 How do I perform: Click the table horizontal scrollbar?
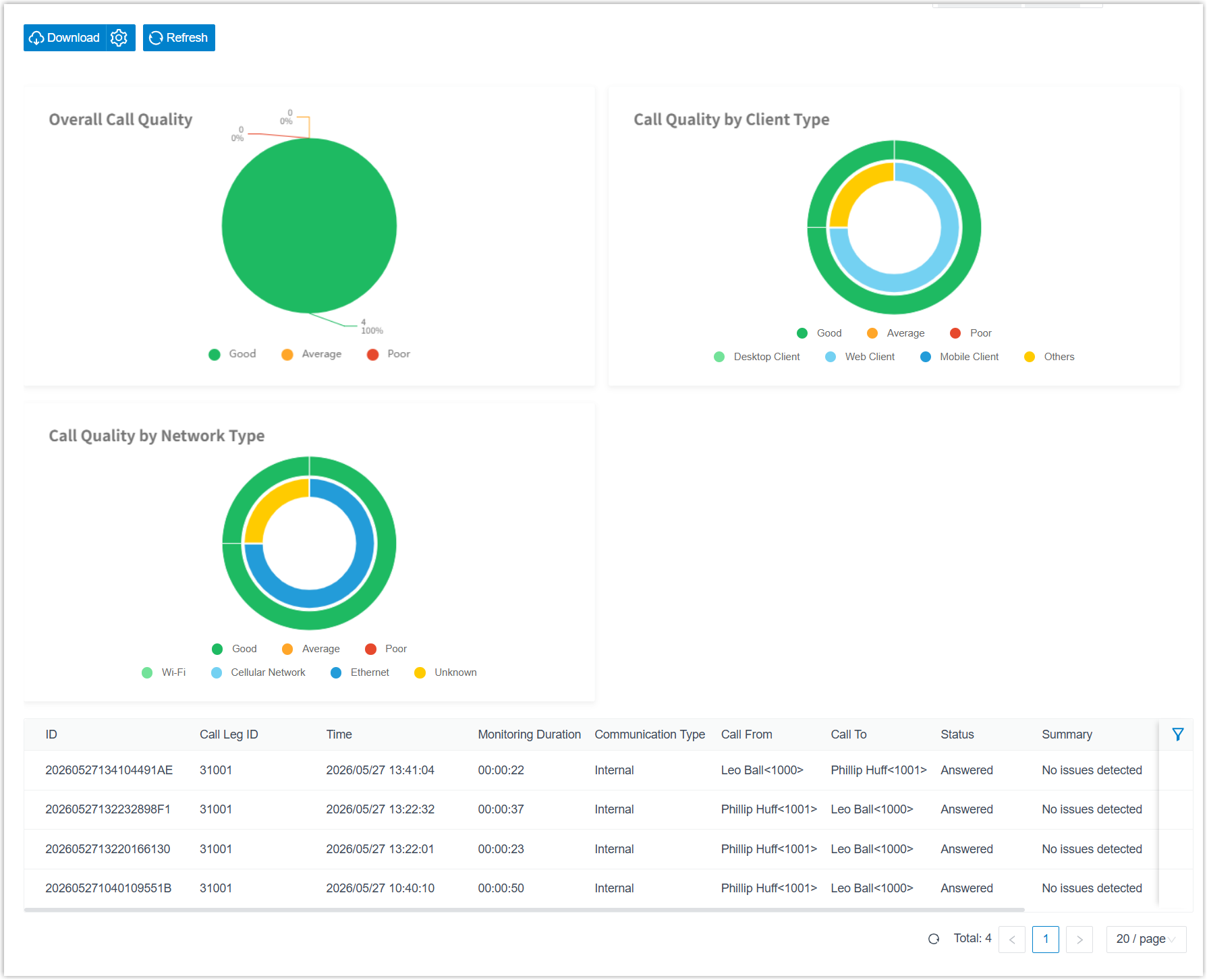pos(524,910)
